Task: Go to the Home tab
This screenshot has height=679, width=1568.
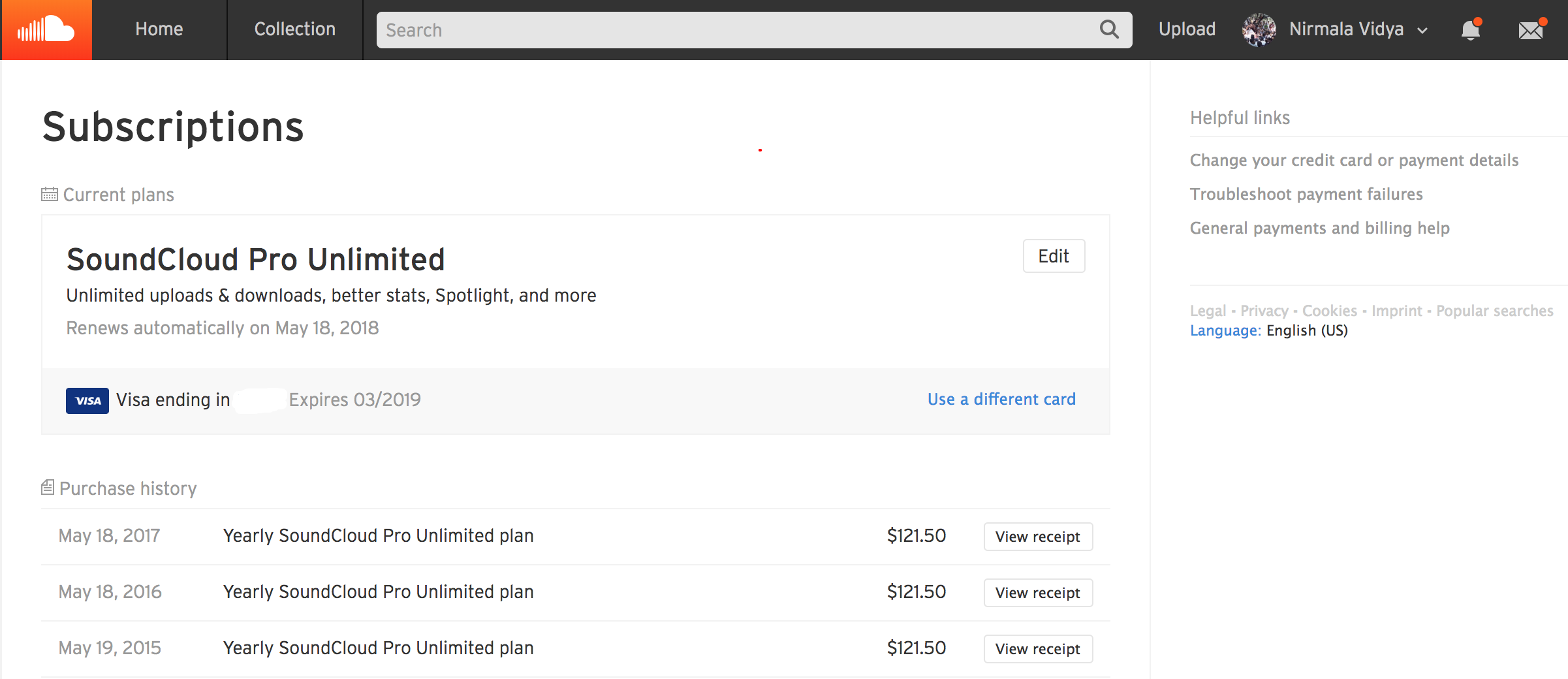Action: coord(159,29)
